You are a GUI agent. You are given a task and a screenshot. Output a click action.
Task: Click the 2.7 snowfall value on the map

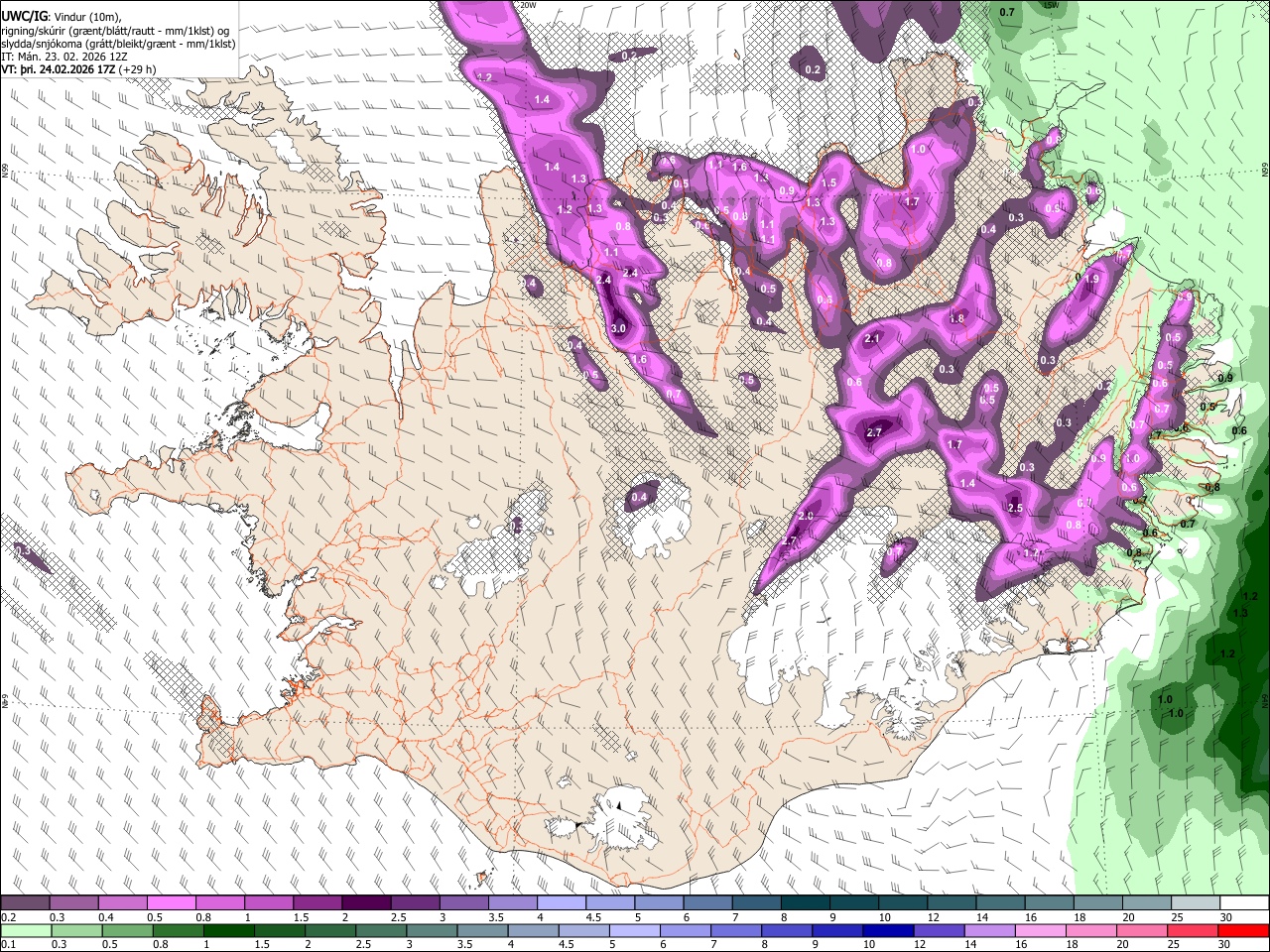[874, 432]
